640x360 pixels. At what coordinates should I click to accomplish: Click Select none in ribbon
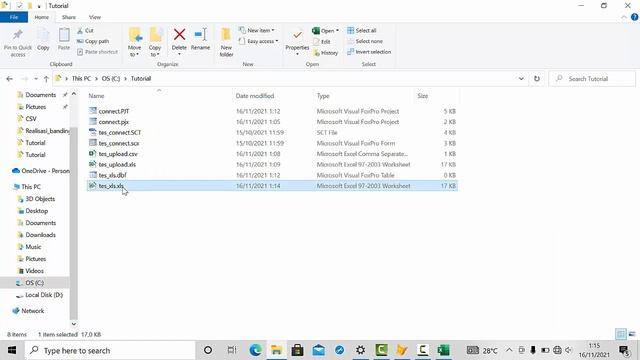[365, 41]
